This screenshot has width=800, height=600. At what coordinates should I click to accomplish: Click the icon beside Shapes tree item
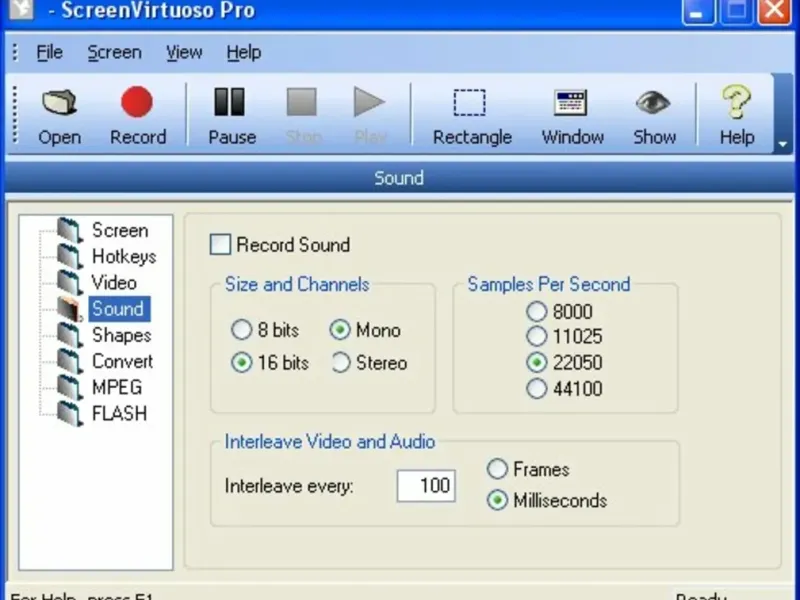[70, 335]
